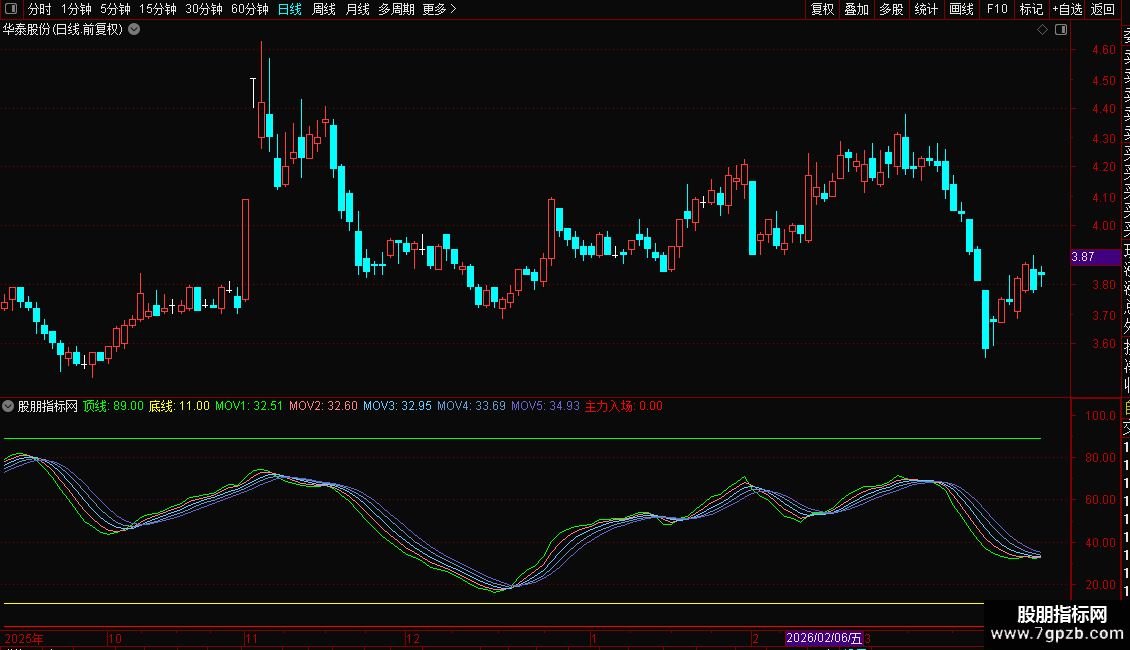Select the 15分钟 period
Image resolution: width=1130 pixels, height=650 pixels.
[158, 9]
